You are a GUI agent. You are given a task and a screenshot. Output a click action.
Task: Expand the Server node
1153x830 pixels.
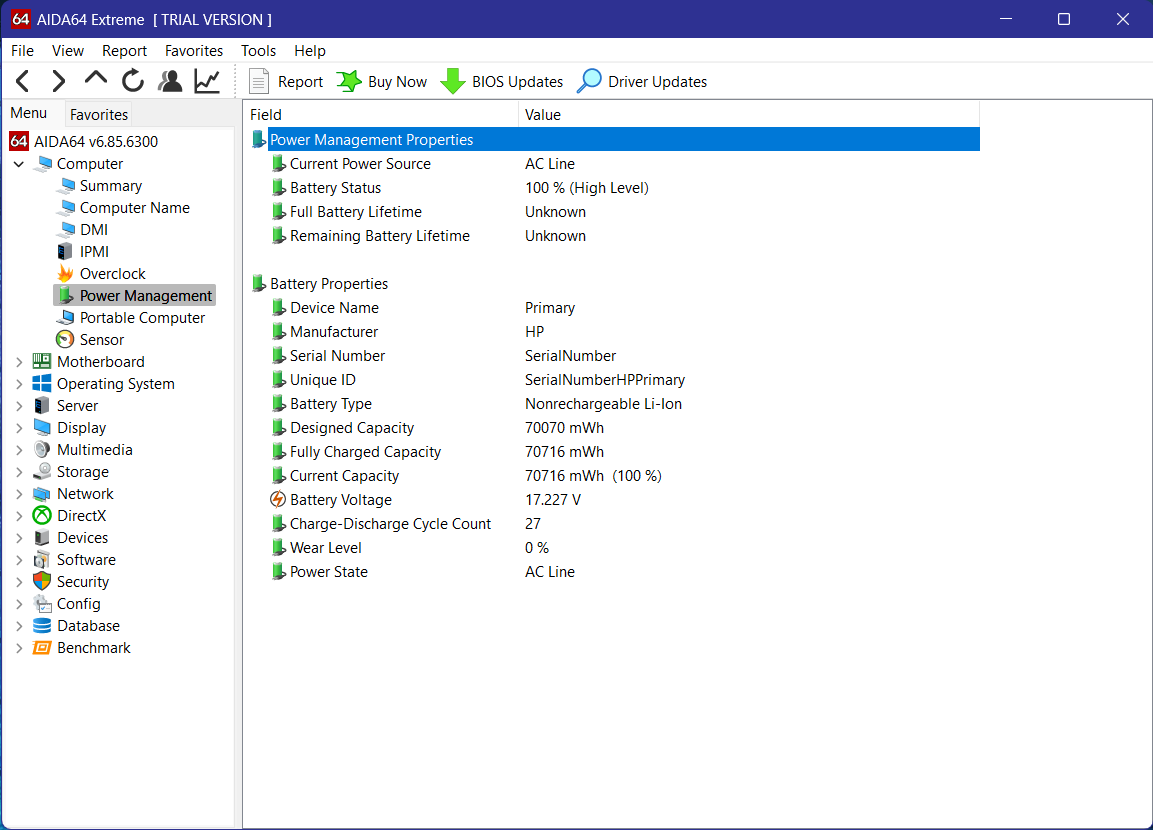(19, 406)
